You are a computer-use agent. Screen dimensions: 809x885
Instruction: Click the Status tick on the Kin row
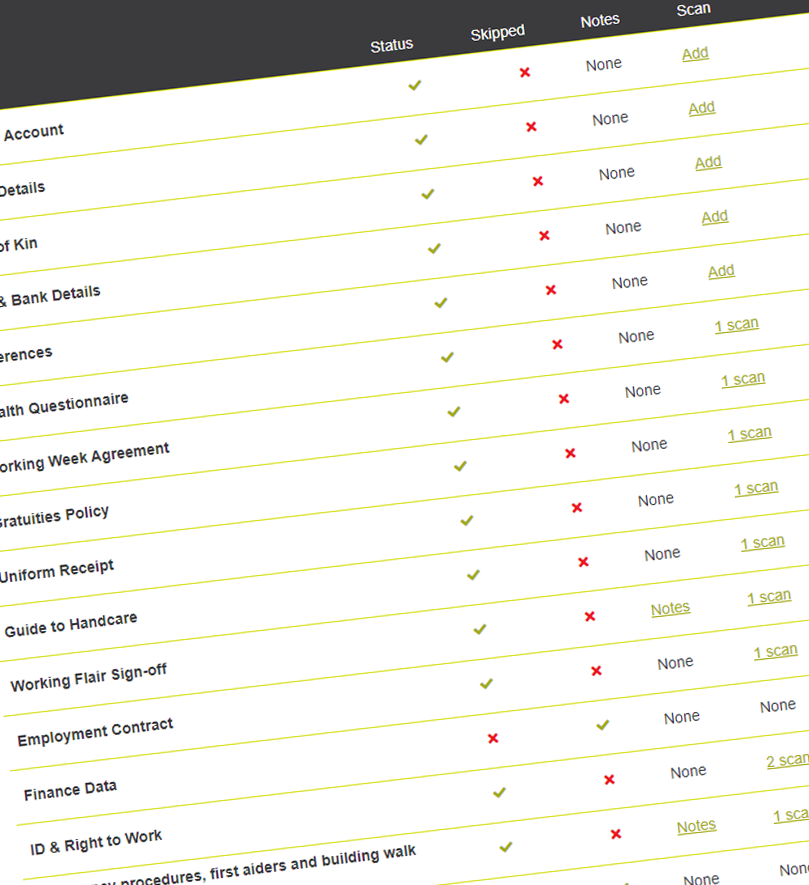(x=428, y=194)
